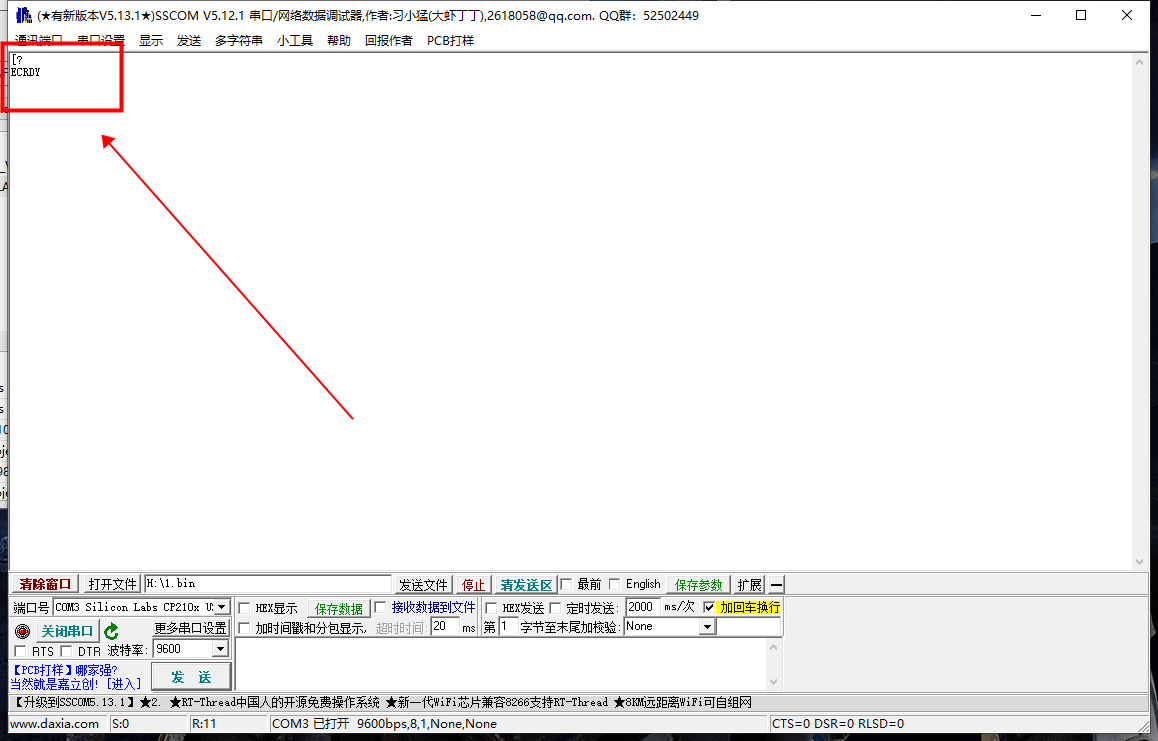Click the port status circle icon
The width and height of the screenshot is (1158, 741).
coord(21,630)
